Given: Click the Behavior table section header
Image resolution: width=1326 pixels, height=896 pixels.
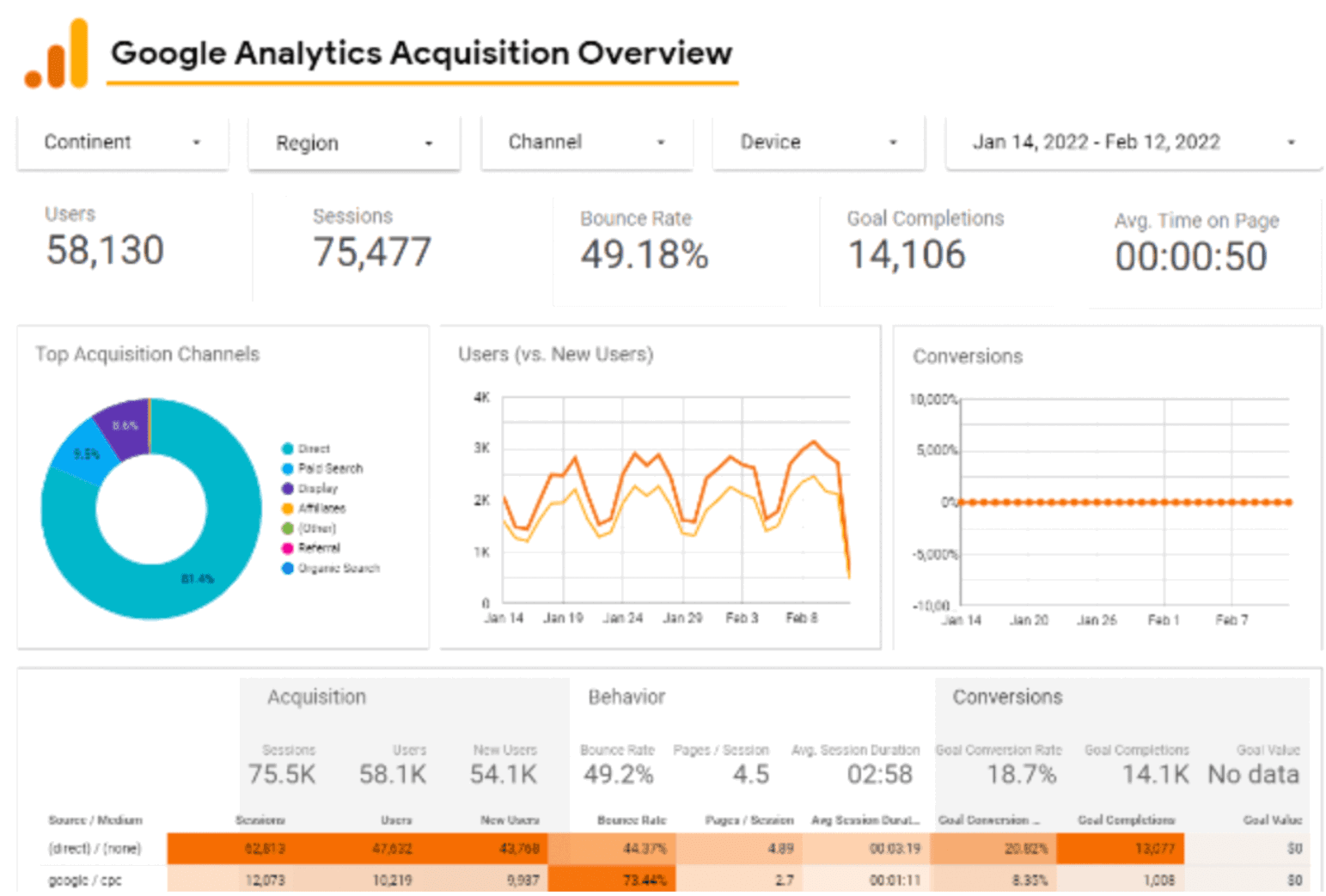Looking at the screenshot, I should point(626,698).
